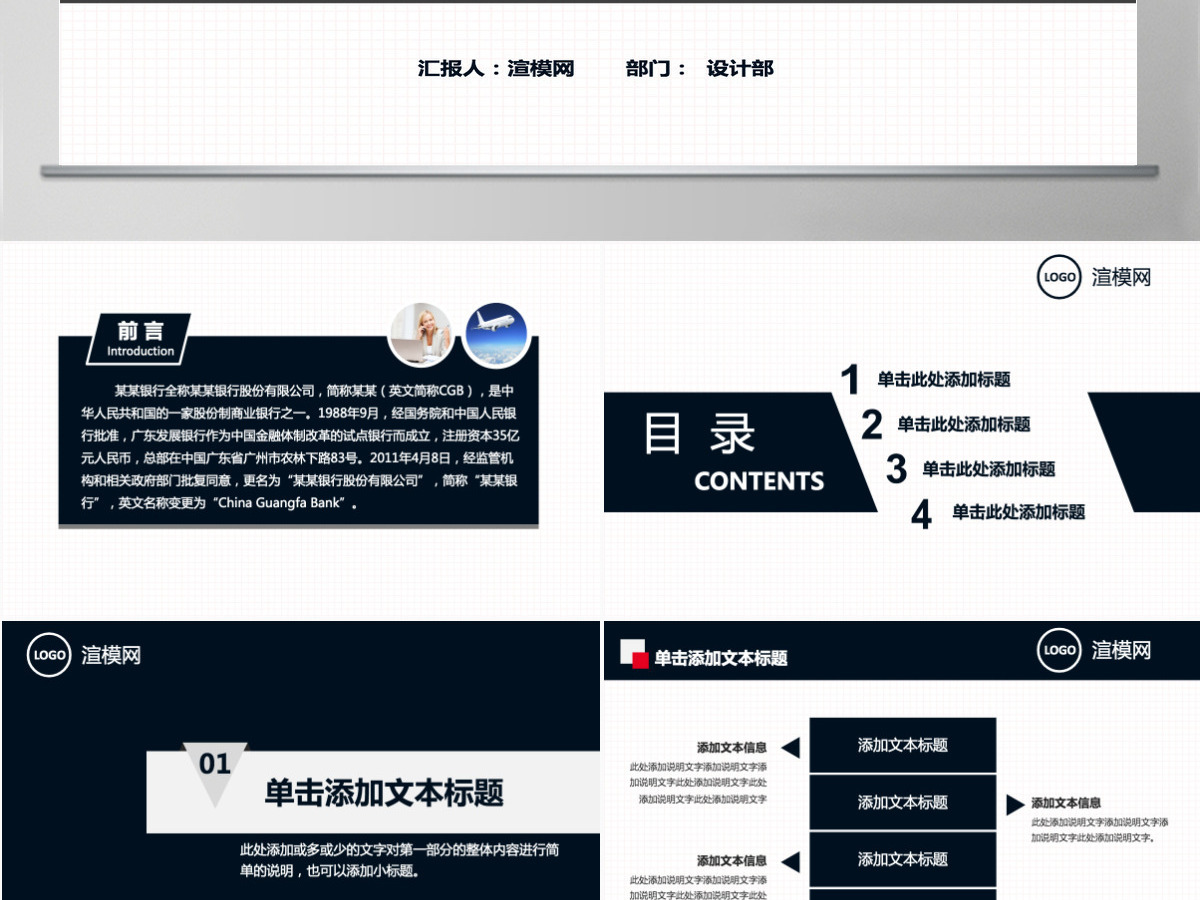Click the LOGO circle on the 目录 contents slide
1200x900 pixels.
click(x=1060, y=277)
